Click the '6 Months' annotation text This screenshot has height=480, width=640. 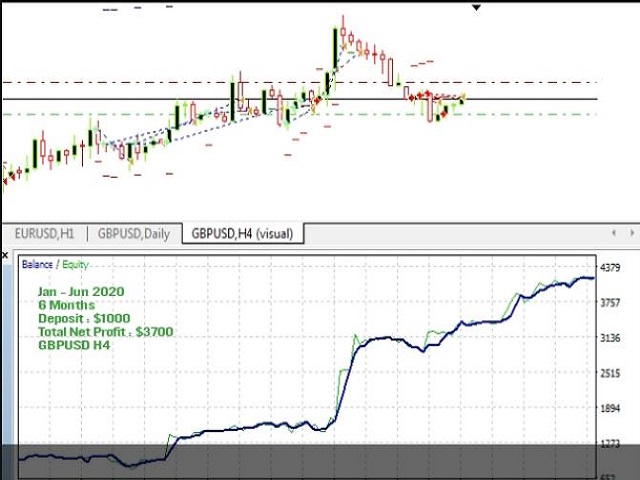(67, 305)
